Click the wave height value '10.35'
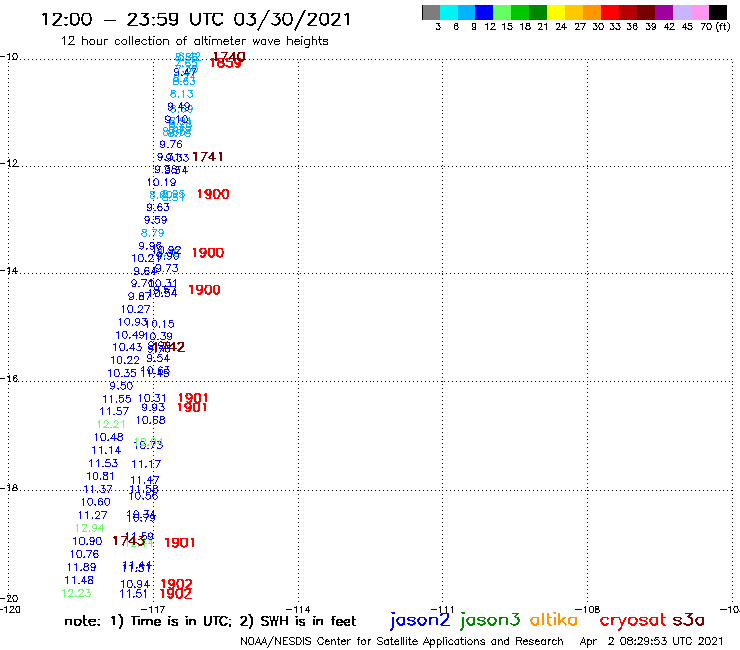This screenshot has height=650, width=740. tap(122, 373)
